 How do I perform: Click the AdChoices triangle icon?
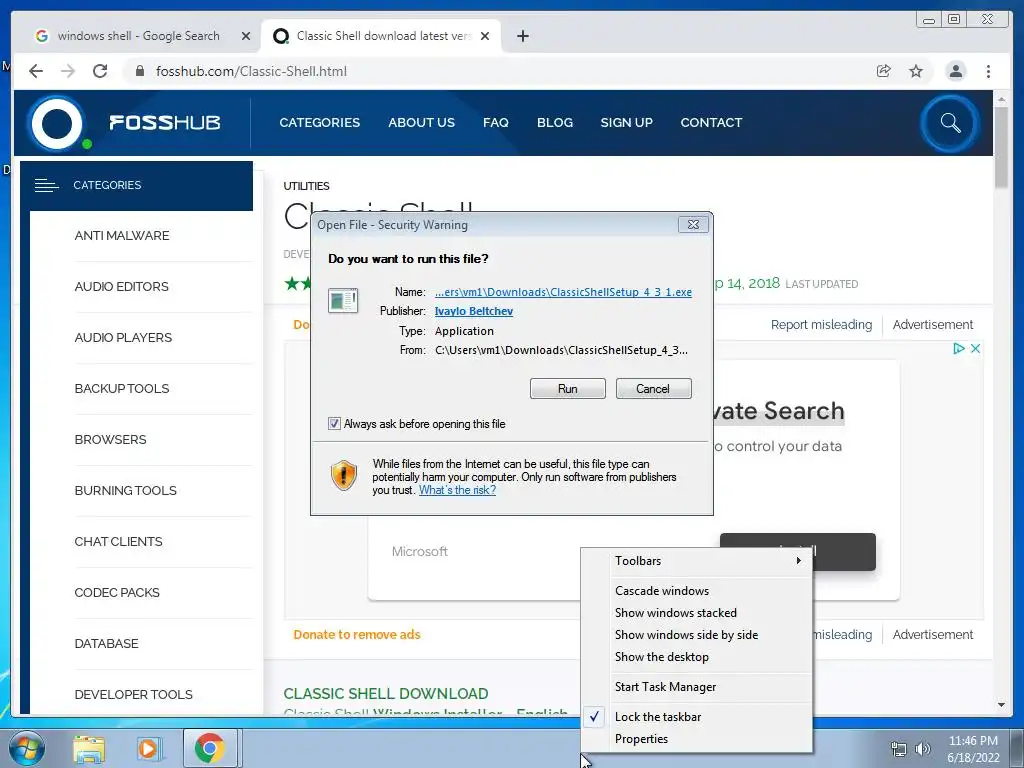pos(959,349)
